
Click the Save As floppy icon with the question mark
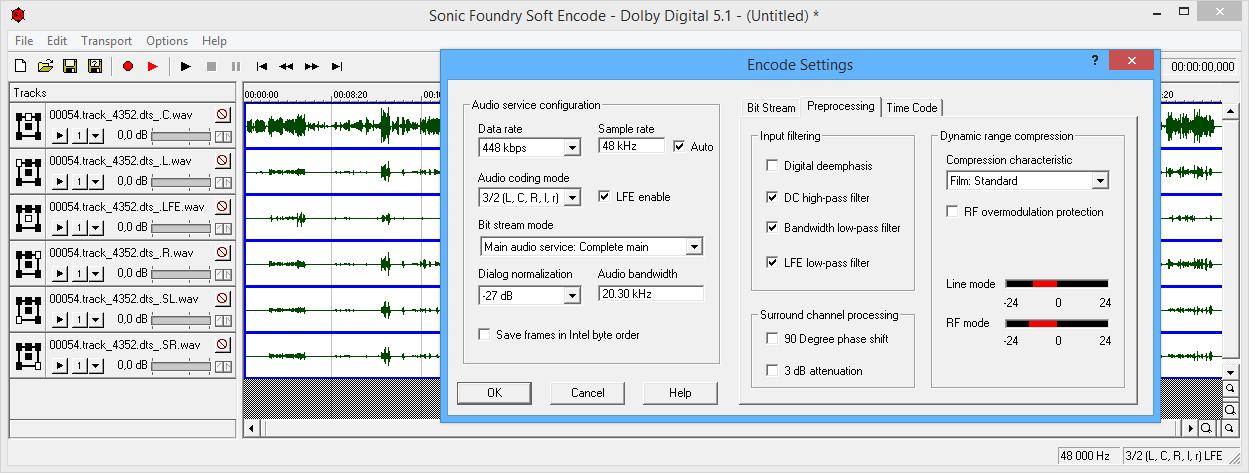95,66
